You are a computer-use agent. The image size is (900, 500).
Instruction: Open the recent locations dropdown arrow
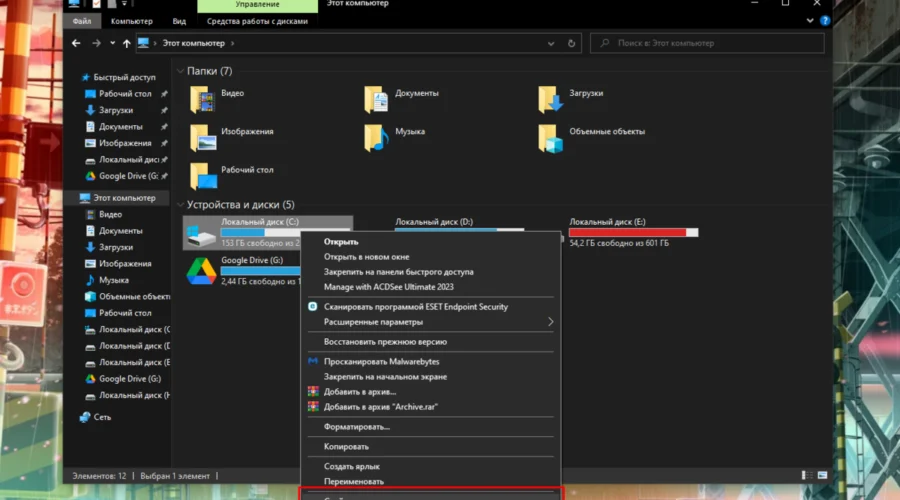point(112,43)
